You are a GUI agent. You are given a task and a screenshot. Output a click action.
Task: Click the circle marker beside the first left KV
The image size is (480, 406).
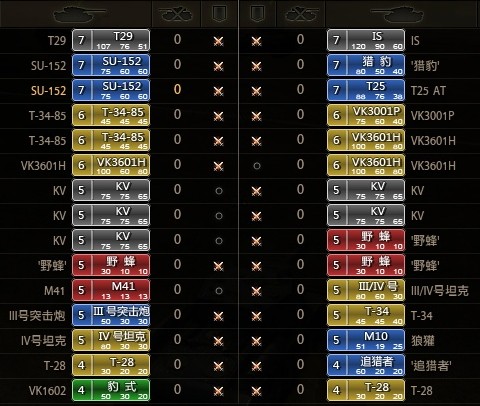(x=219, y=191)
